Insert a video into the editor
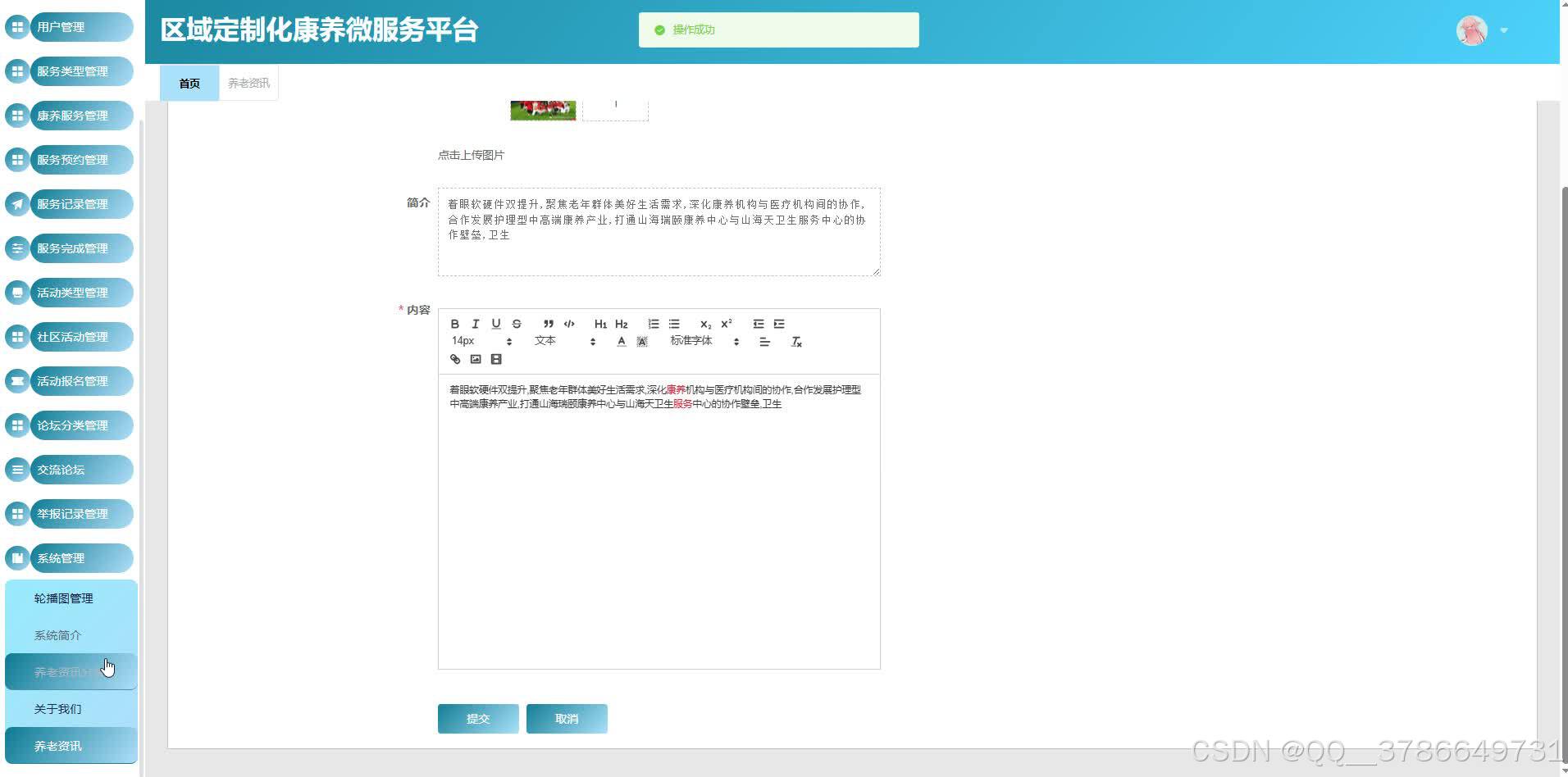 coord(496,359)
